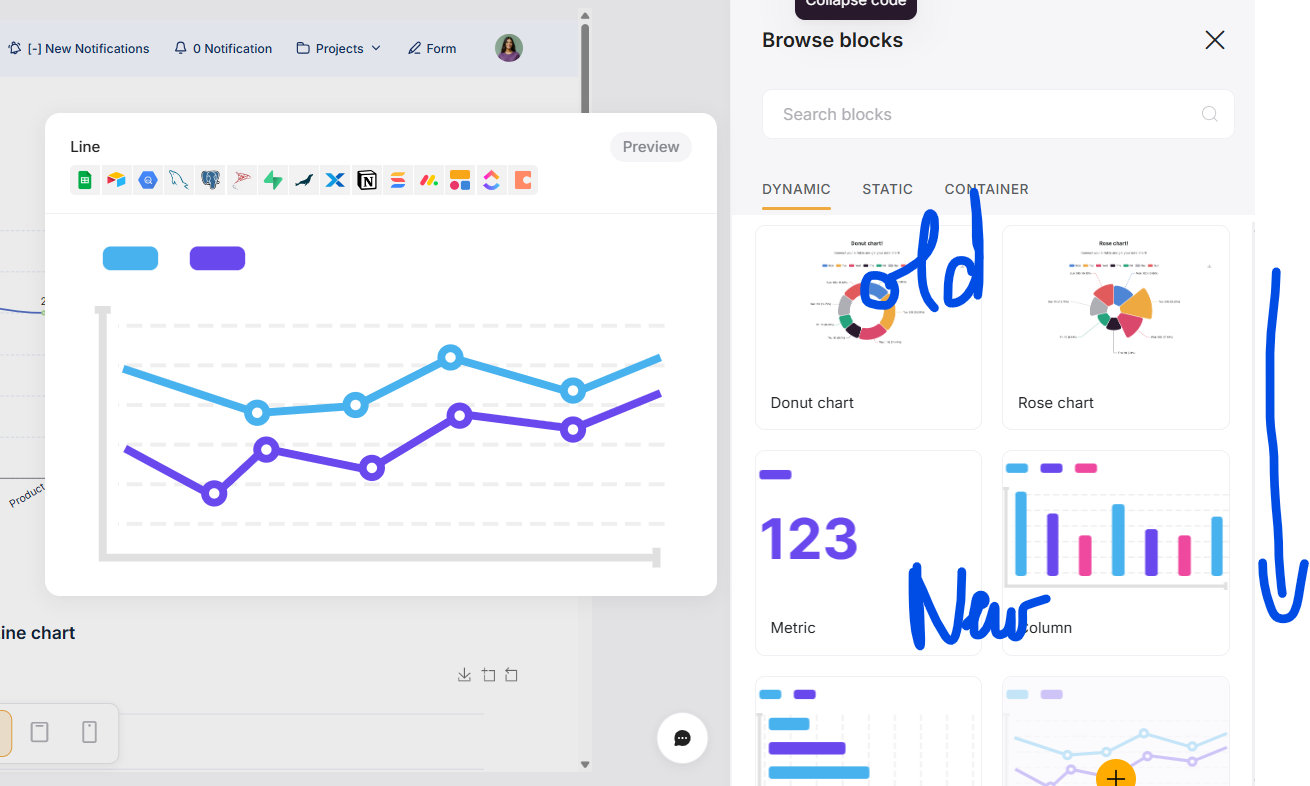Switch to tablet device view
1310x786 pixels.
pyautogui.click(x=39, y=732)
